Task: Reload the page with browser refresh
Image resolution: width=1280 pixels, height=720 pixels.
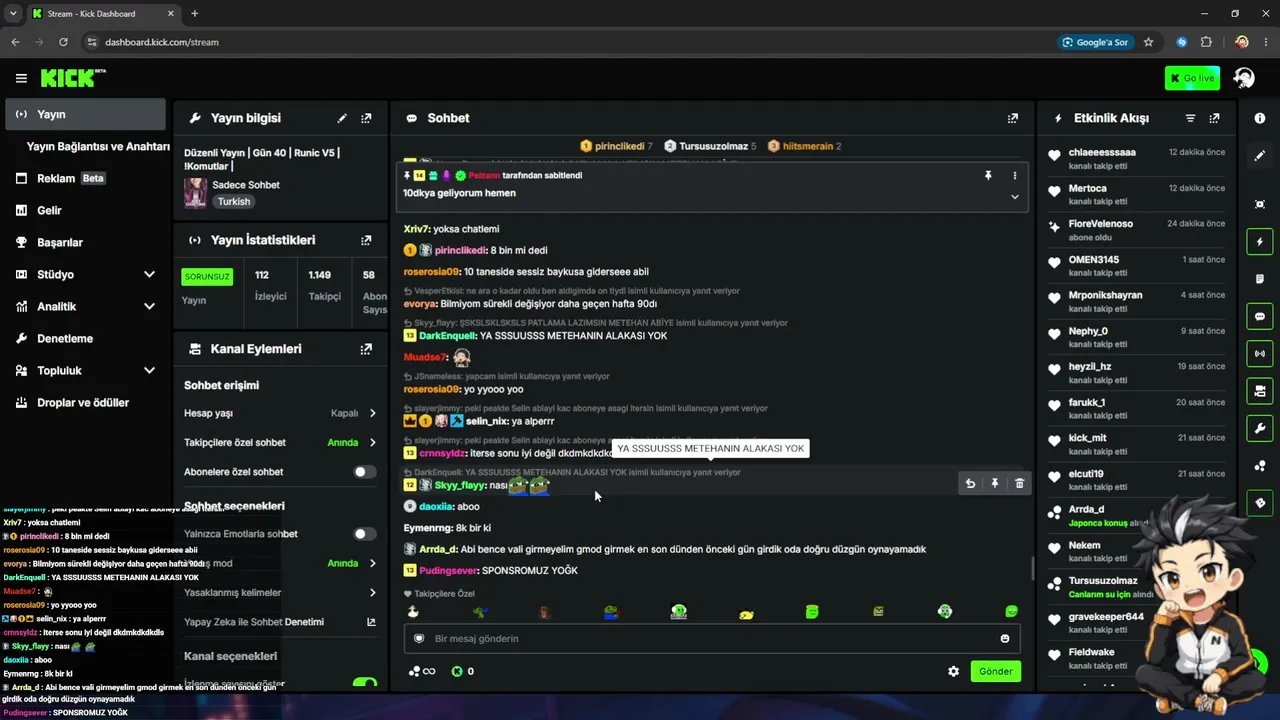Action: pos(63,42)
